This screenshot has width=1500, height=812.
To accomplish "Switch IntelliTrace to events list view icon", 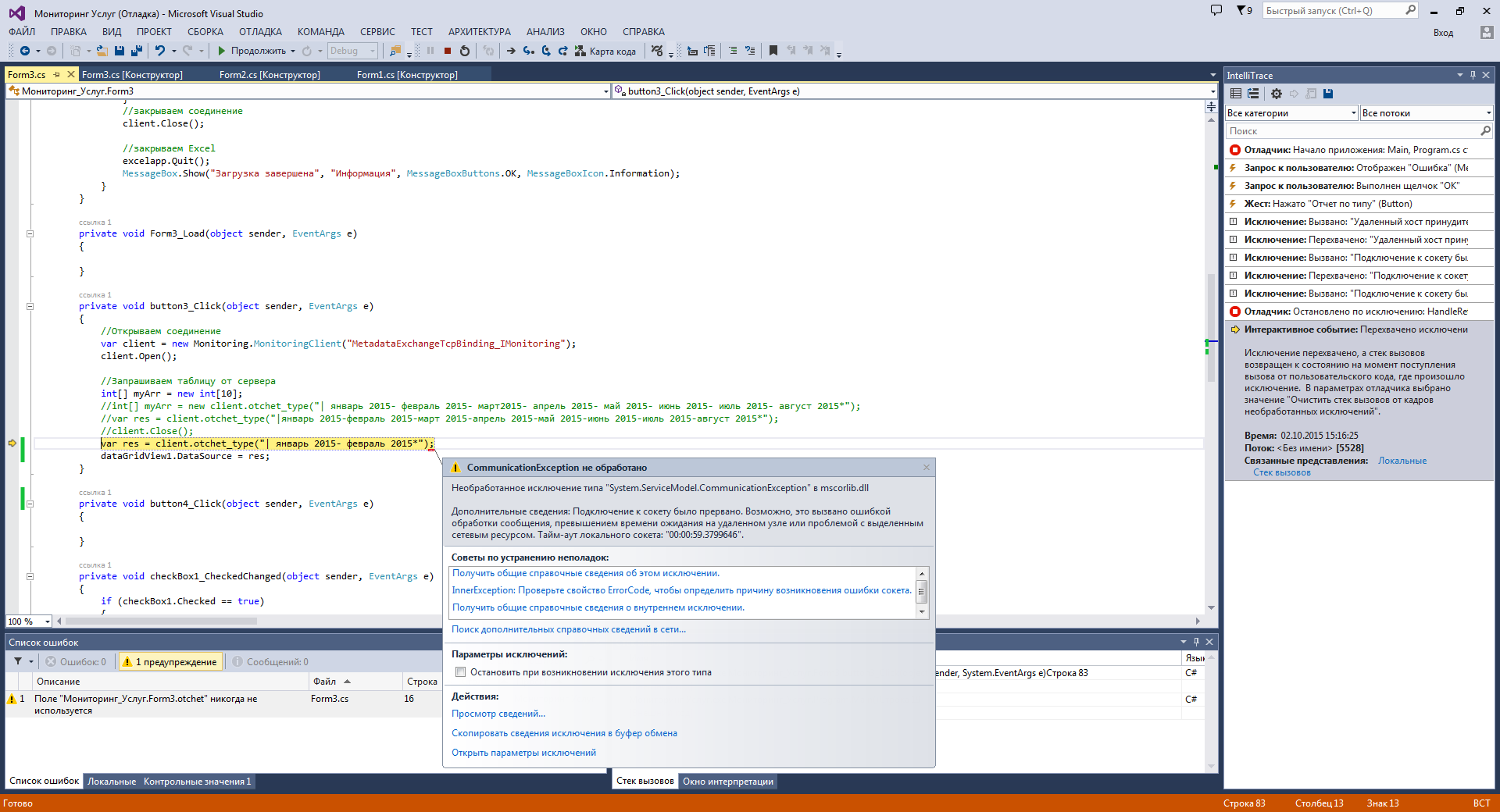I will pos(1236,94).
